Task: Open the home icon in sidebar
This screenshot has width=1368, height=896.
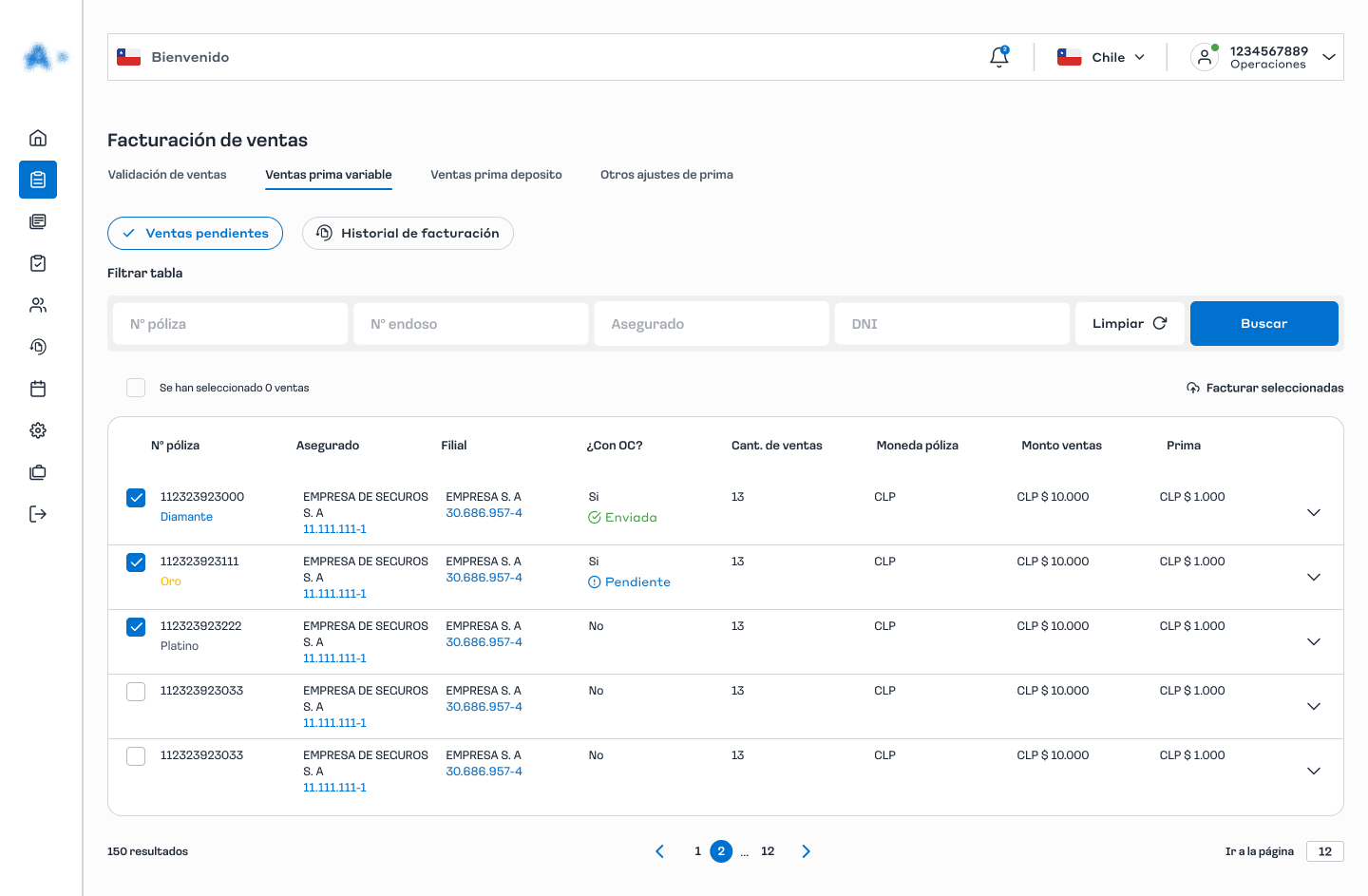Action: click(38, 138)
